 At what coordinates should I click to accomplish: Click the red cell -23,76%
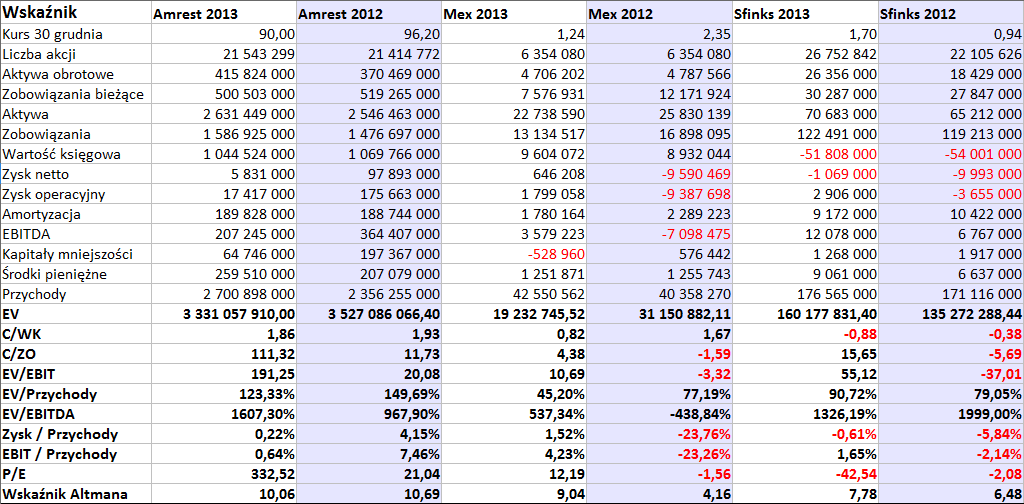coord(659,434)
